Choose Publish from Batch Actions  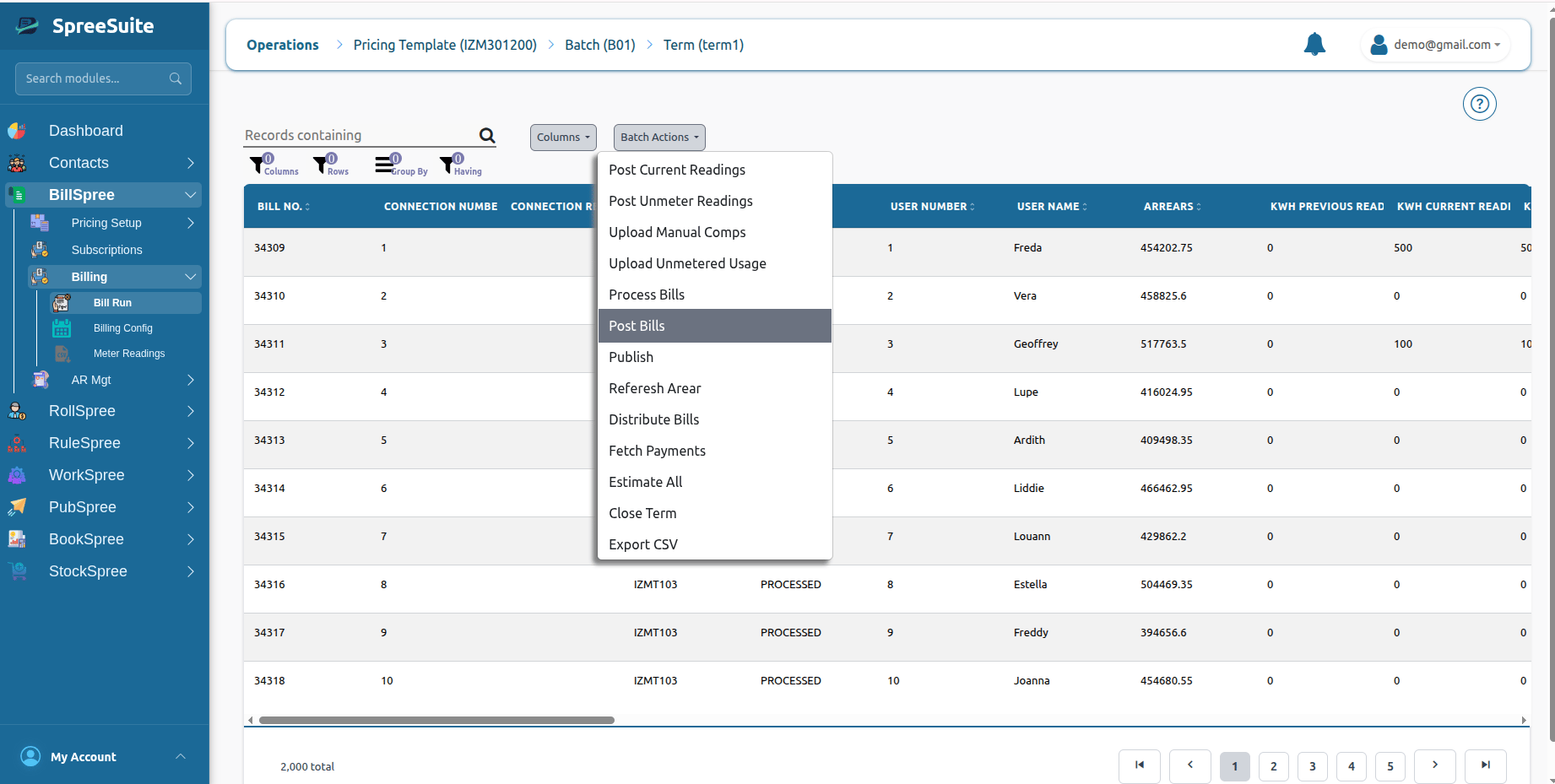(715, 357)
